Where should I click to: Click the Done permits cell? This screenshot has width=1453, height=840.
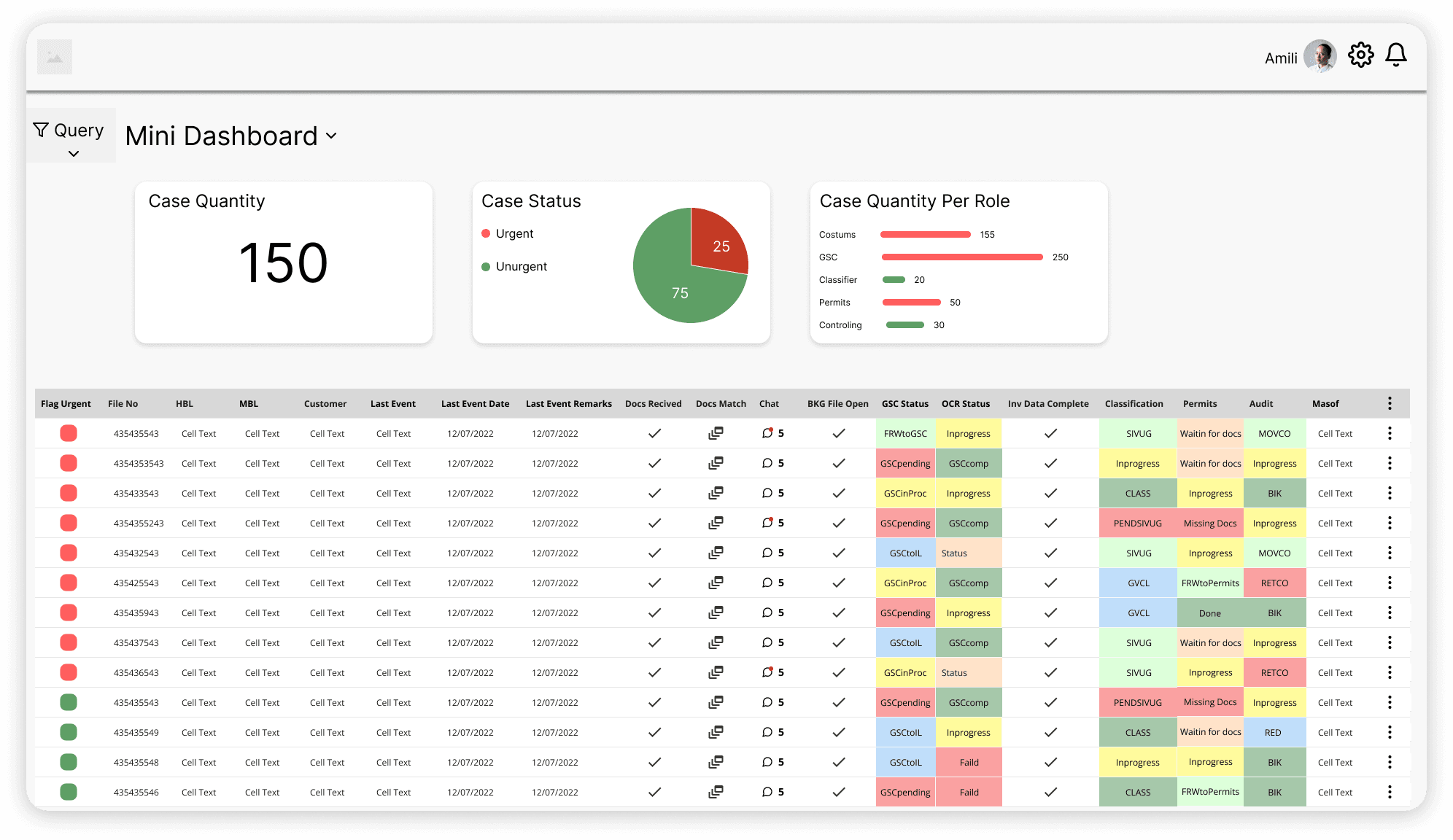1209,612
